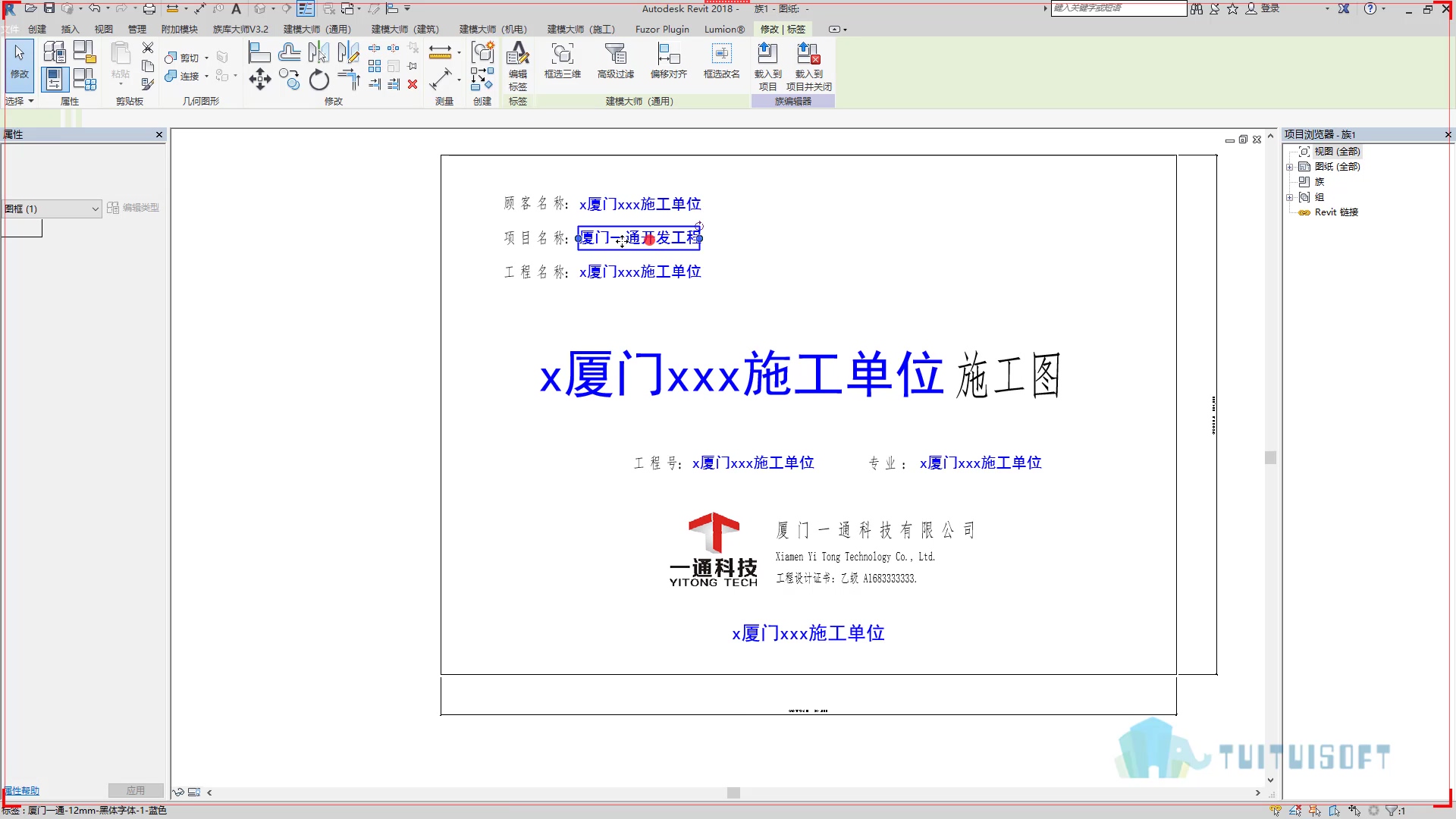Screen dimensions: 1456x819
Task: Select the Rotate tool icon
Action: coord(318,79)
